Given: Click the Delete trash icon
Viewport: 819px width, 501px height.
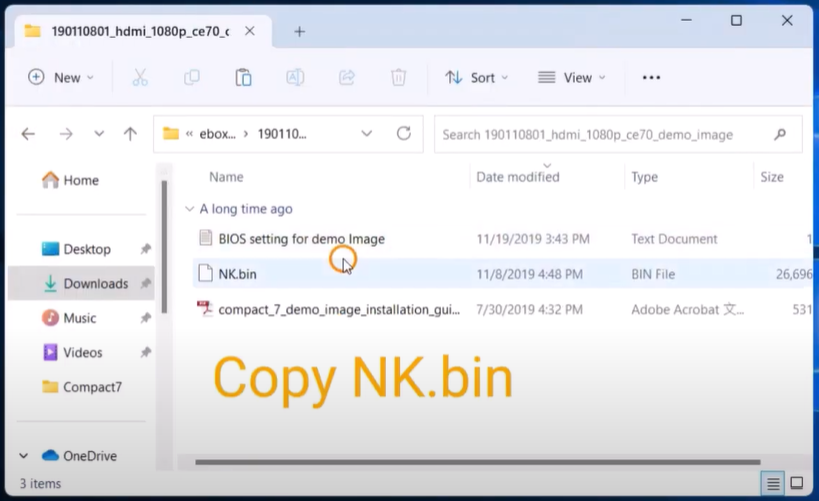Looking at the screenshot, I should pos(398,77).
